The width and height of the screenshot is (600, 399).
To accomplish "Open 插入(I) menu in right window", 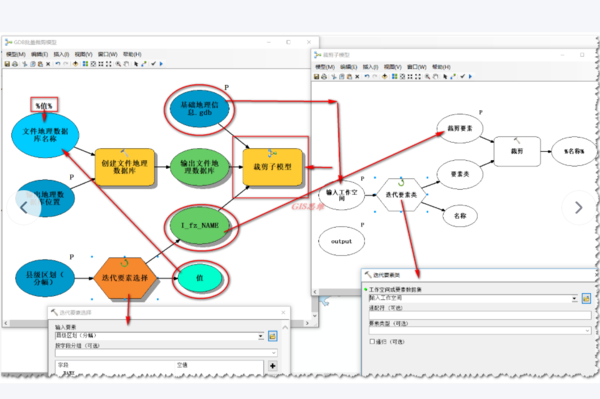I will (370, 67).
